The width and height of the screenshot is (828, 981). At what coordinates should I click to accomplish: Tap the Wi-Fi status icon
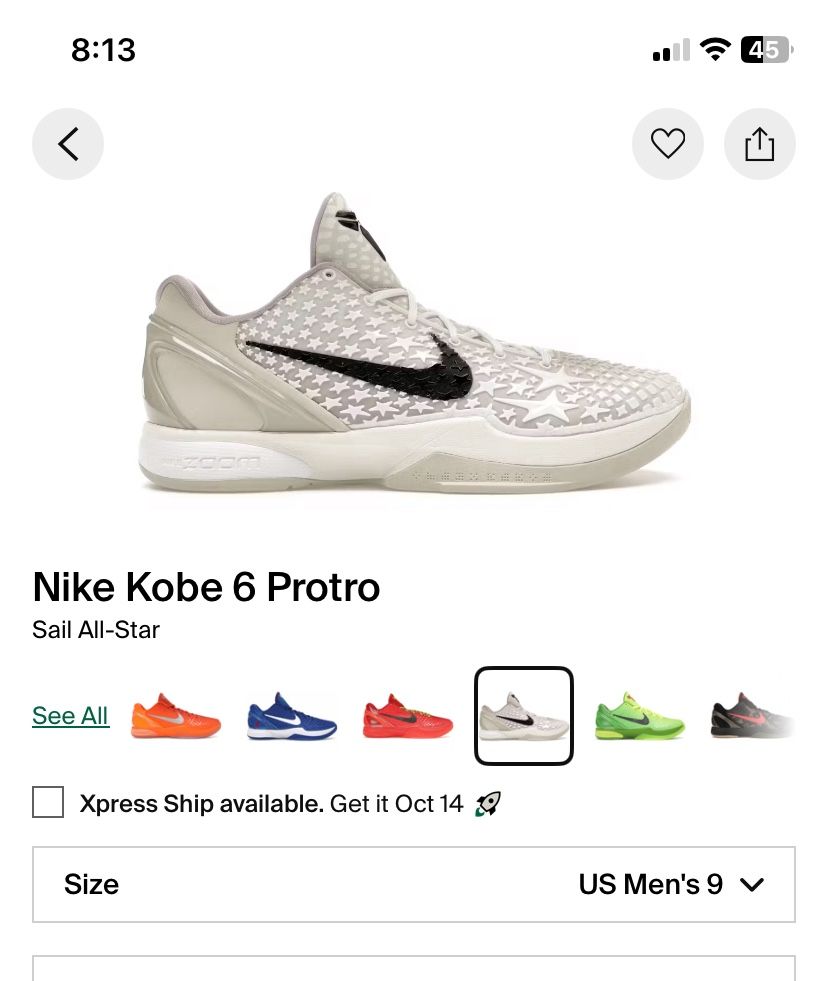(x=715, y=50)
